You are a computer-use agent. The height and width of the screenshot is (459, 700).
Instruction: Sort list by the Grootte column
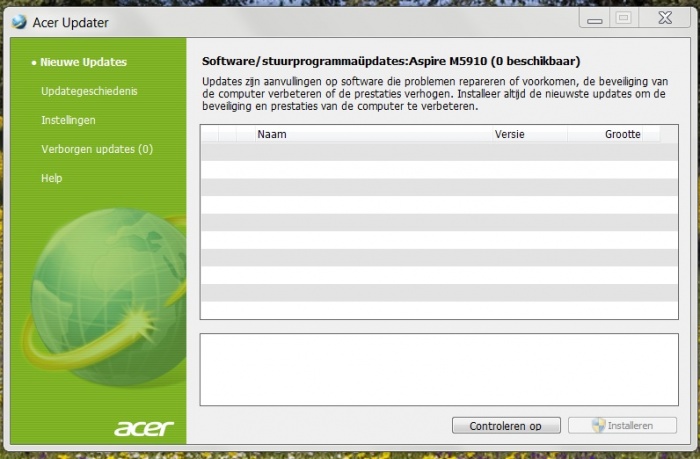click(605, 134)
